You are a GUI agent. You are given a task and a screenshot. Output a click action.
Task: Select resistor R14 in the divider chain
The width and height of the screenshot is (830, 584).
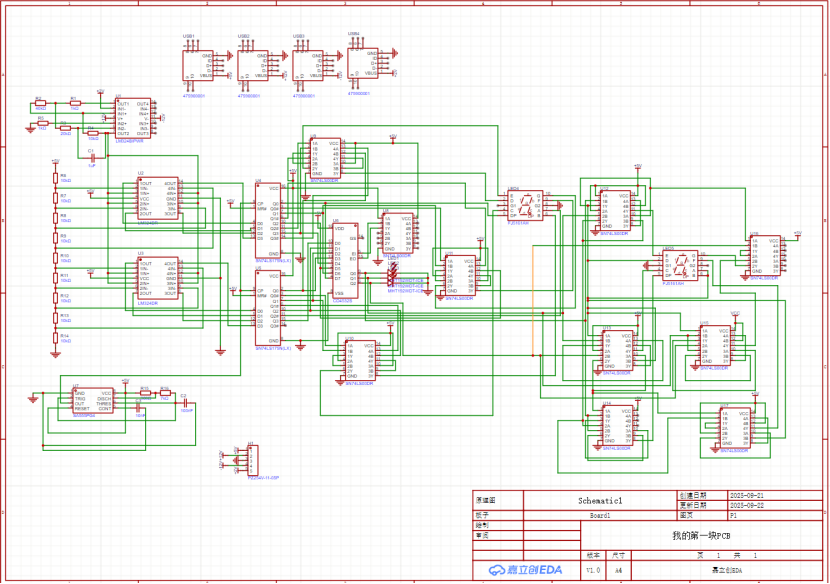(x=55, y=338)
